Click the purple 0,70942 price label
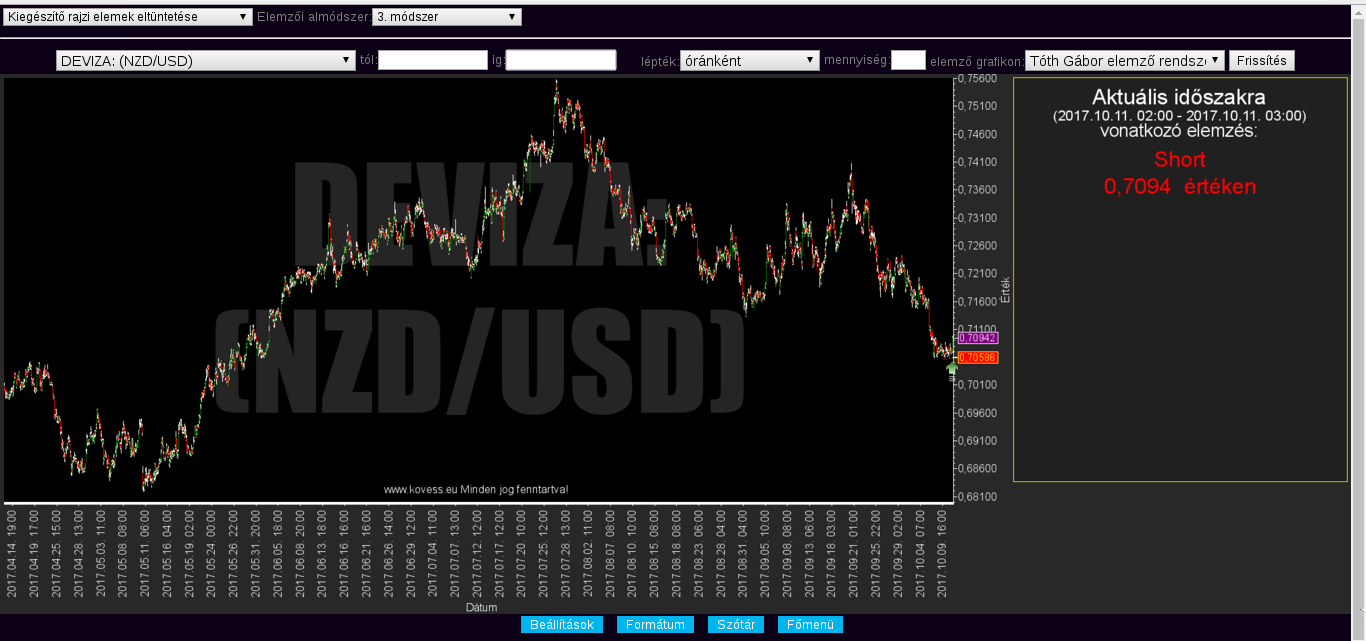The width and height of the screenshot is (1366, 641). (x=977, y=338)
